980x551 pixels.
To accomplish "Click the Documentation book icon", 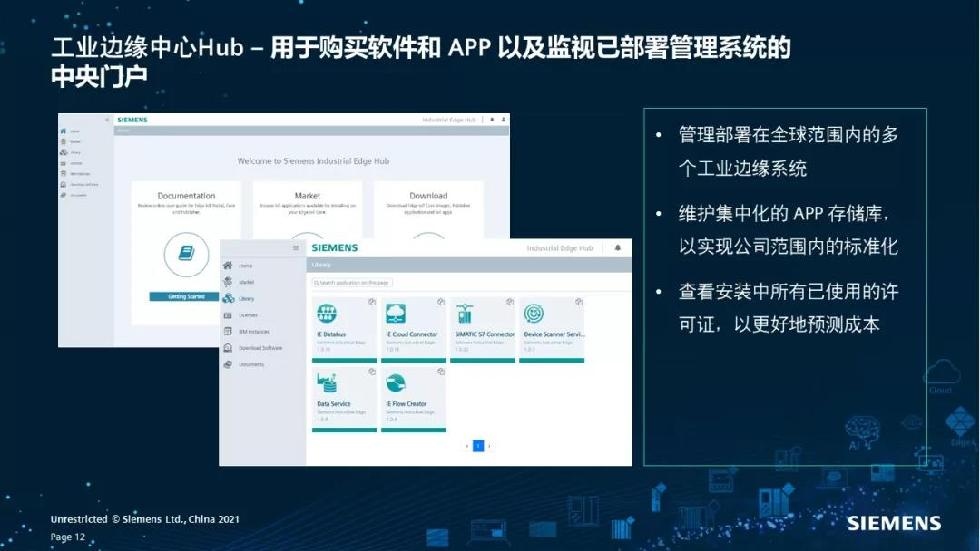I will [186, 254].
